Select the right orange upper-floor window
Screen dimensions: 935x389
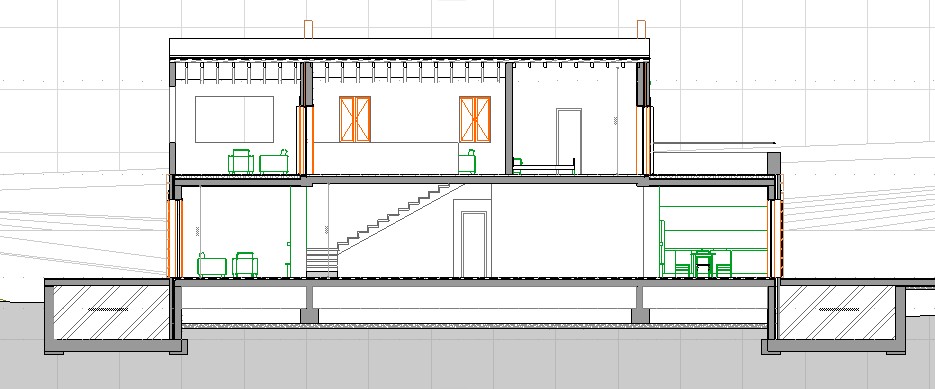coord(475,119)
